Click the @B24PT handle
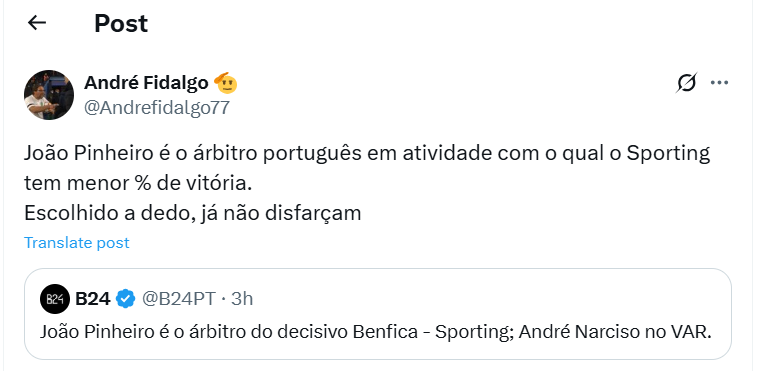This screenshot has height=371, width=784. pos(179,299)
